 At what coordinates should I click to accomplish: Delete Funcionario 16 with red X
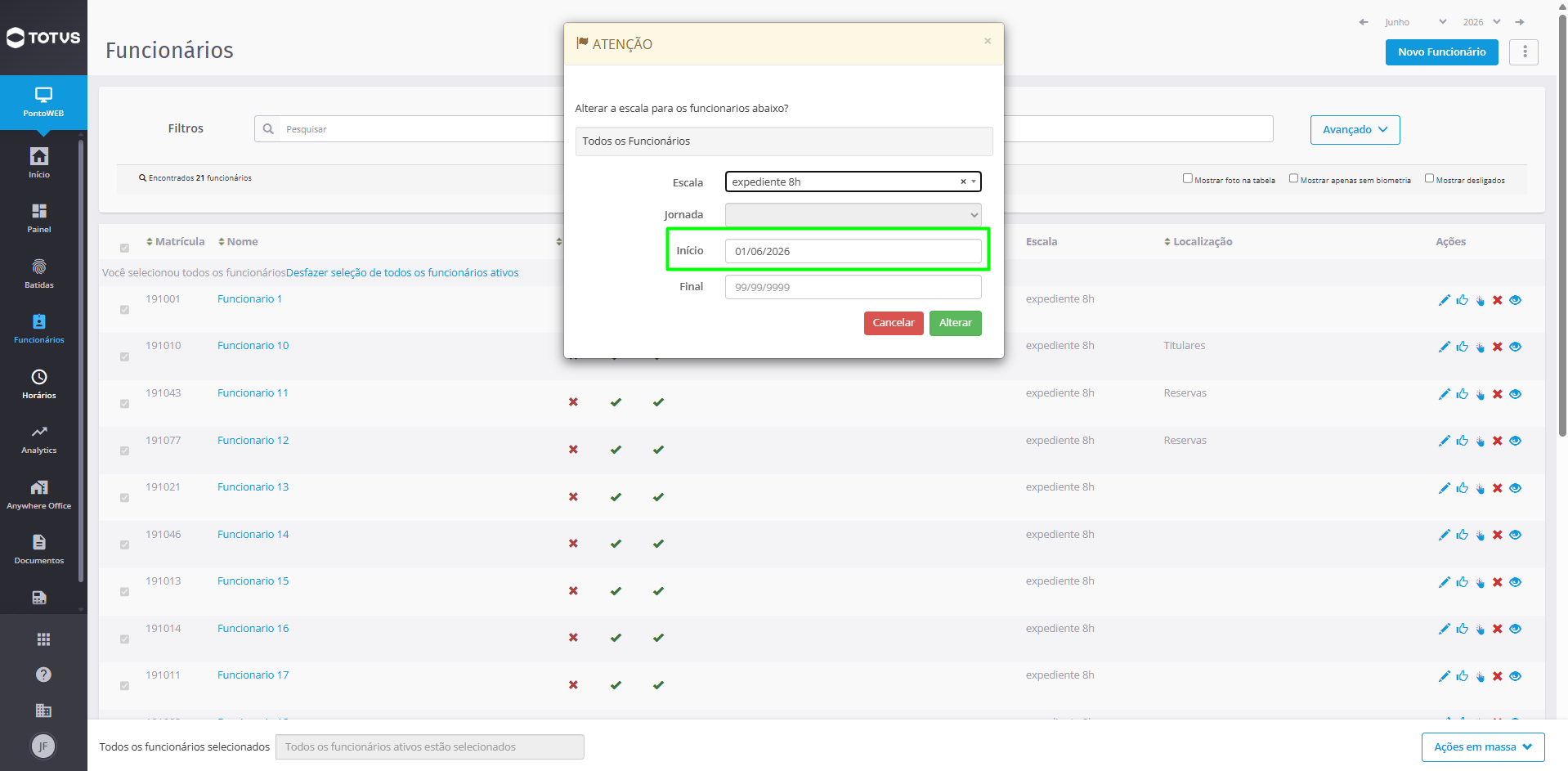pos(1498,629)
